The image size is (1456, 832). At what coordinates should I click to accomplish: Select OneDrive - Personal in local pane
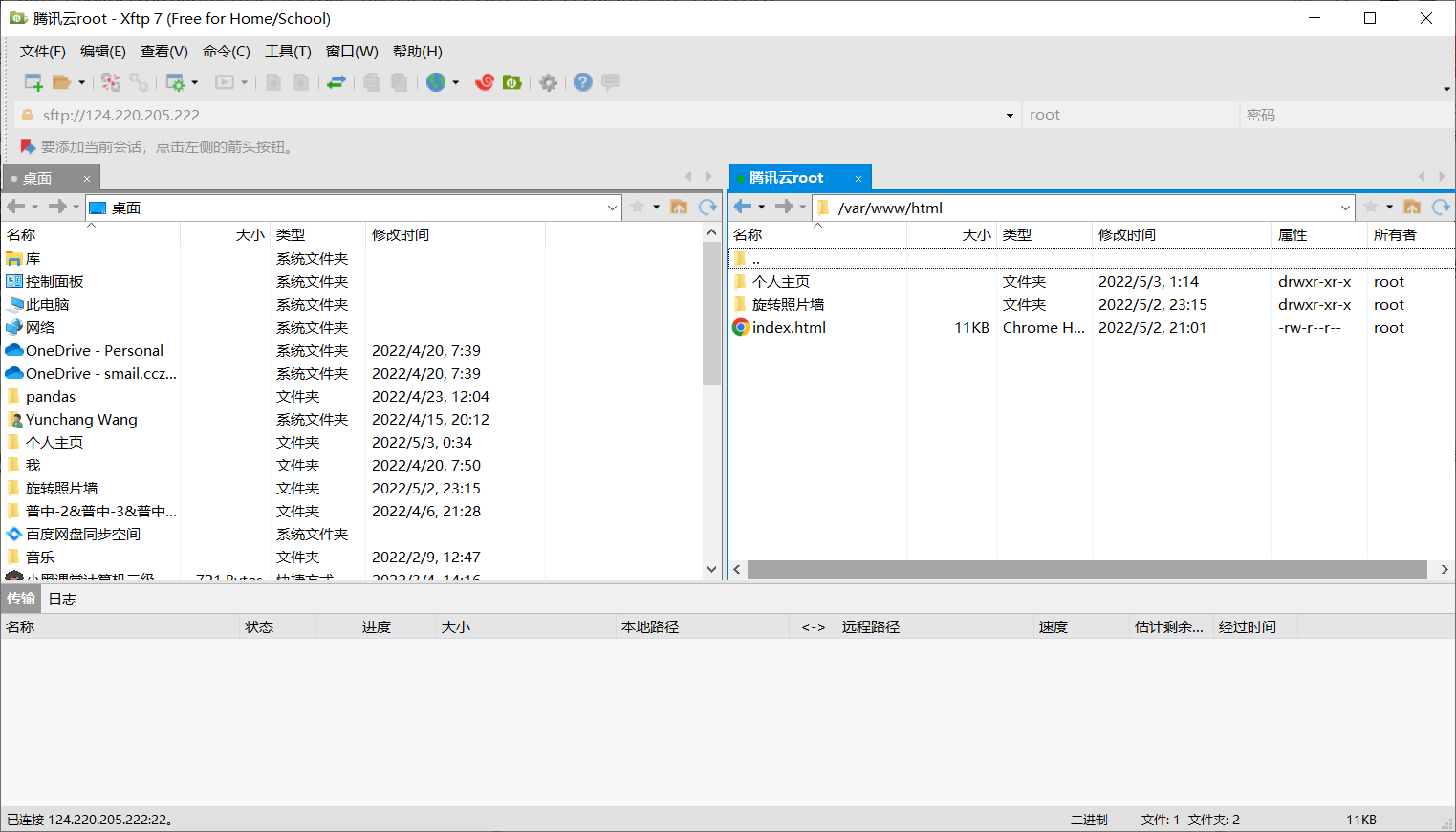click(x=94, y=350)
